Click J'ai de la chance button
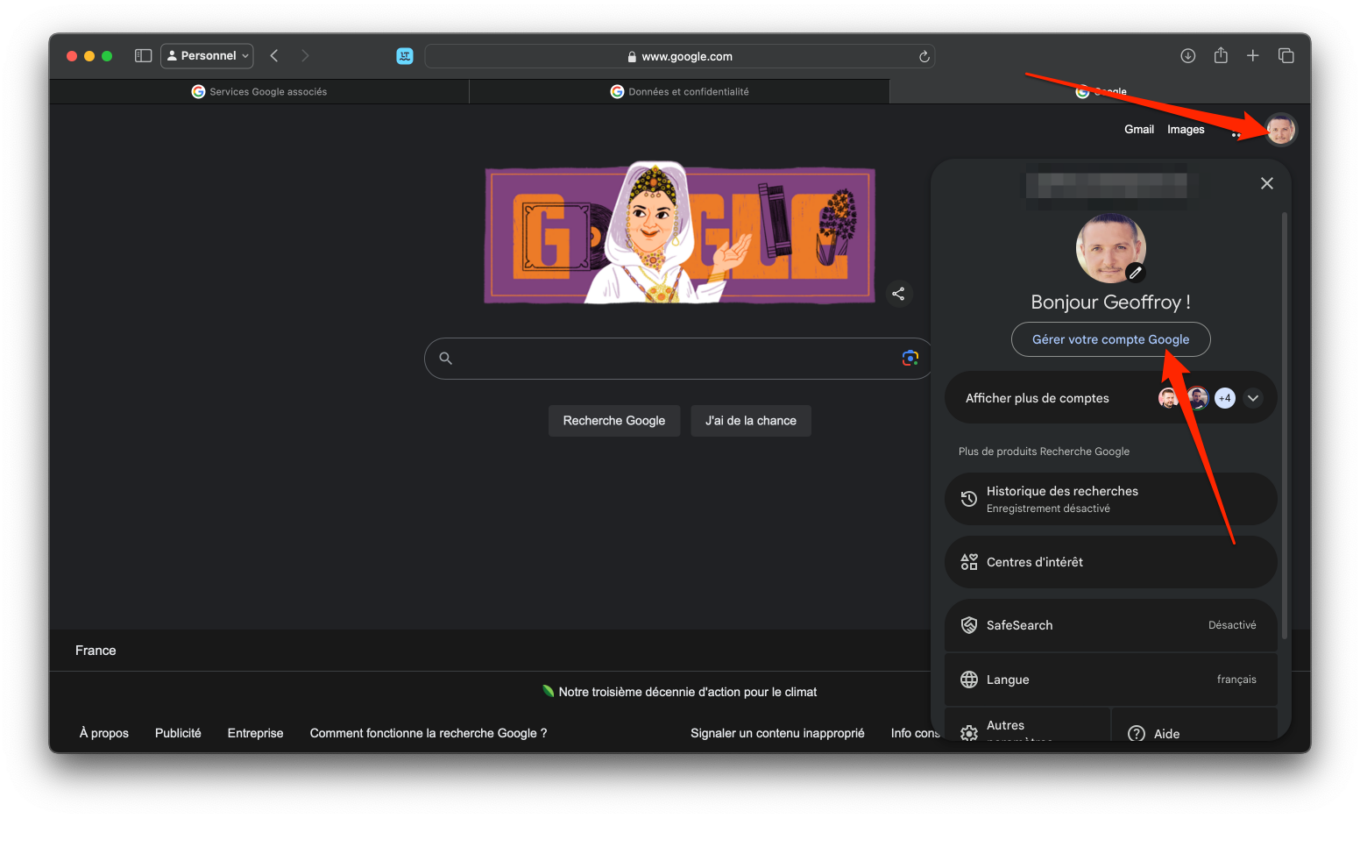This screenshot has width=1360, height=854. point(751,421)
